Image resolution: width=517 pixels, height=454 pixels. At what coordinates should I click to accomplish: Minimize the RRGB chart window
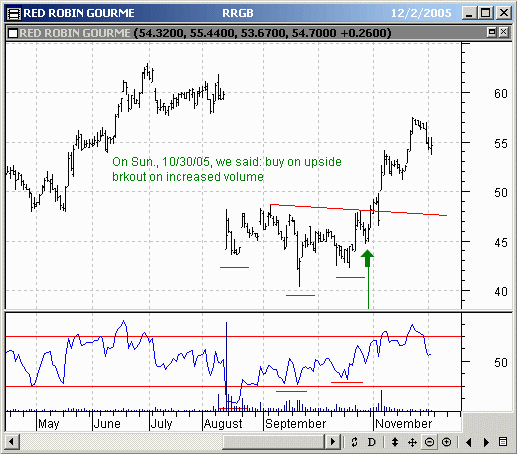coord(469,13)
